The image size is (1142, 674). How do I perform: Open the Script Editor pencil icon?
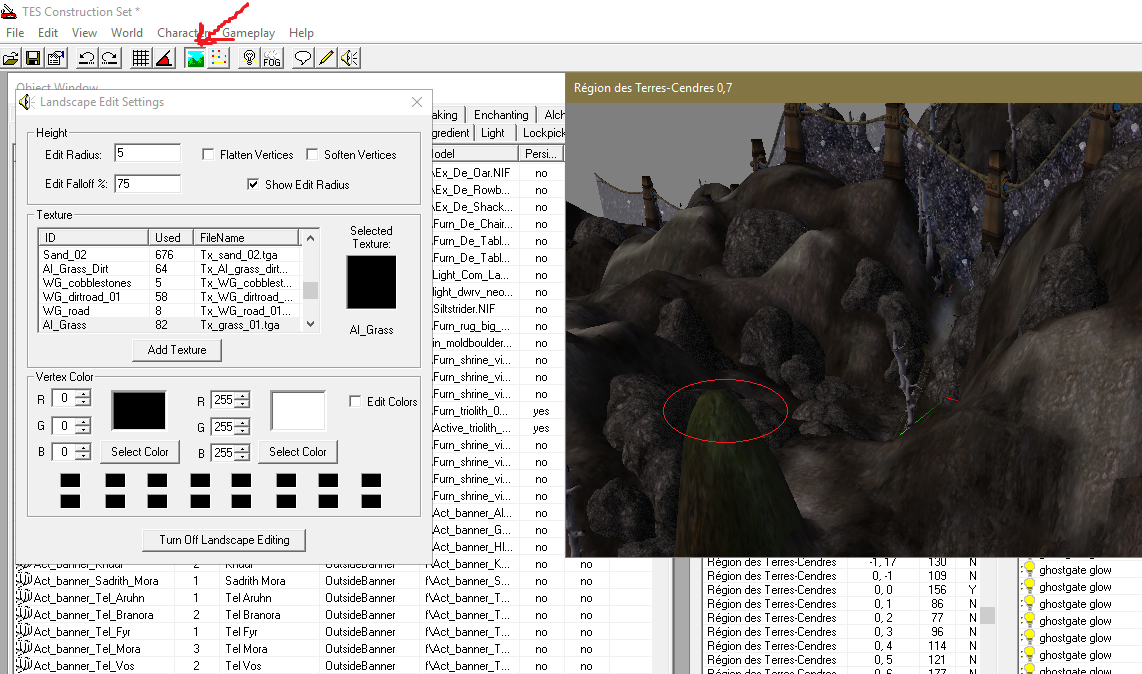(x=326, y=58)
